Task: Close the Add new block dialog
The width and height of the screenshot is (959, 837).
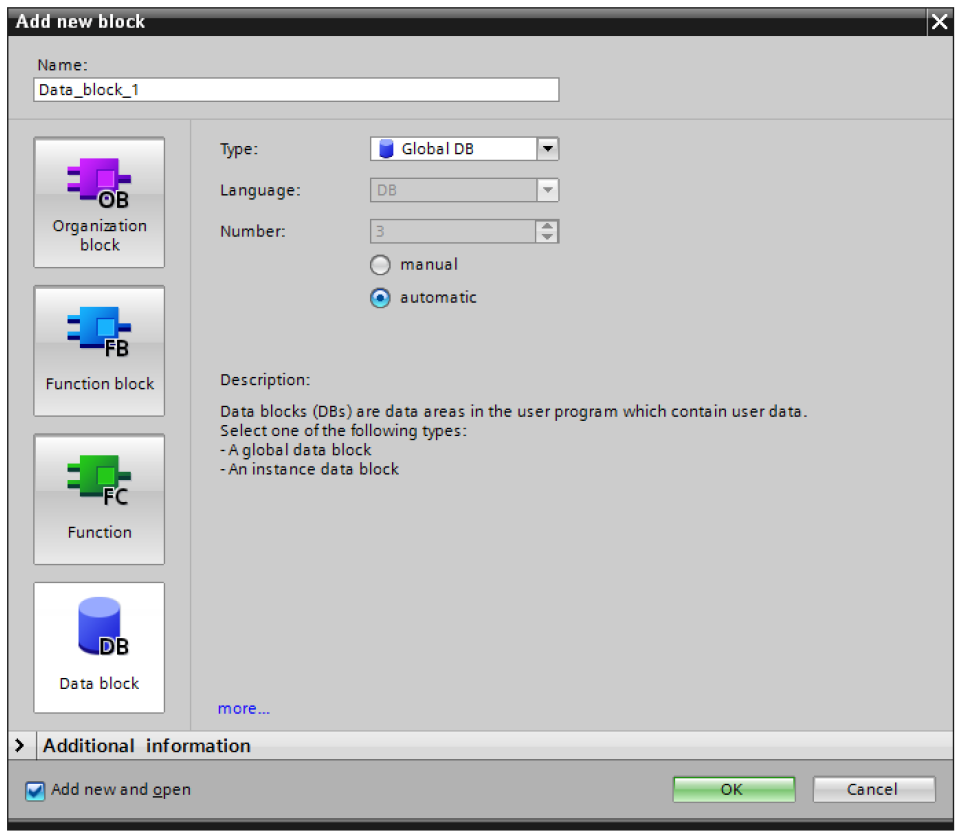Action: (x=939, y=22)
